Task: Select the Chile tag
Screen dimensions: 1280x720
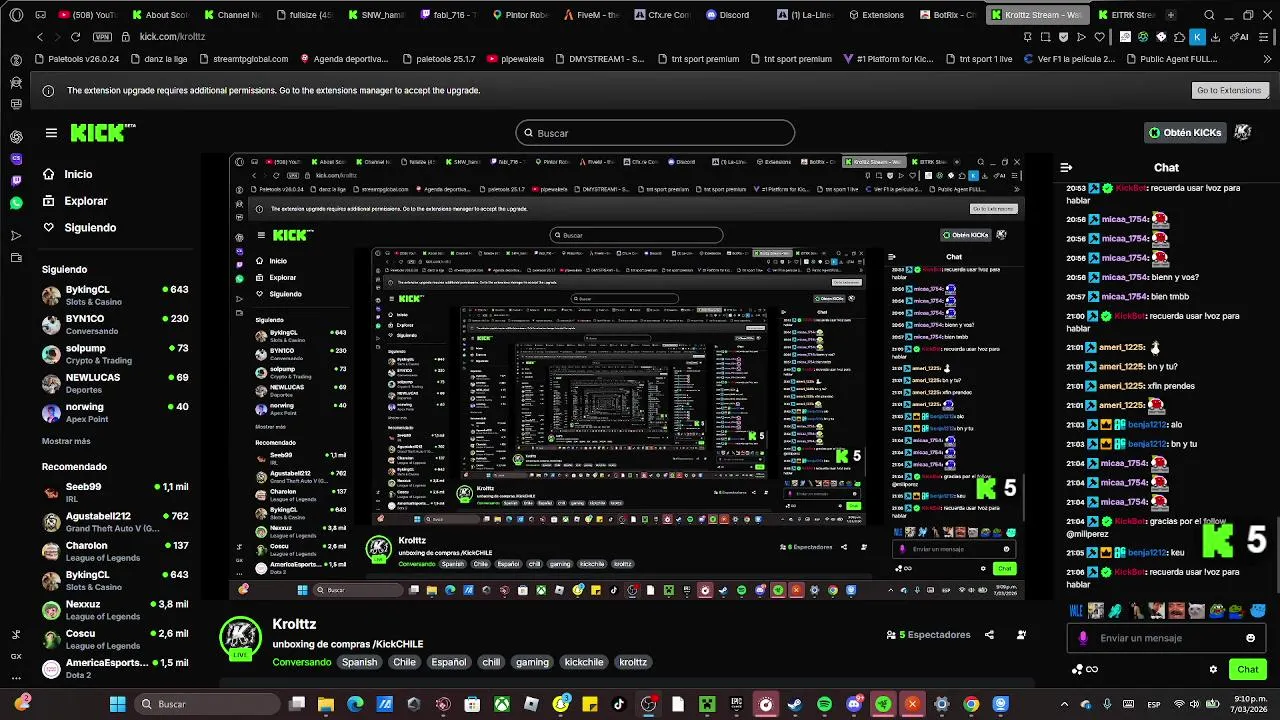Action: 404,662
